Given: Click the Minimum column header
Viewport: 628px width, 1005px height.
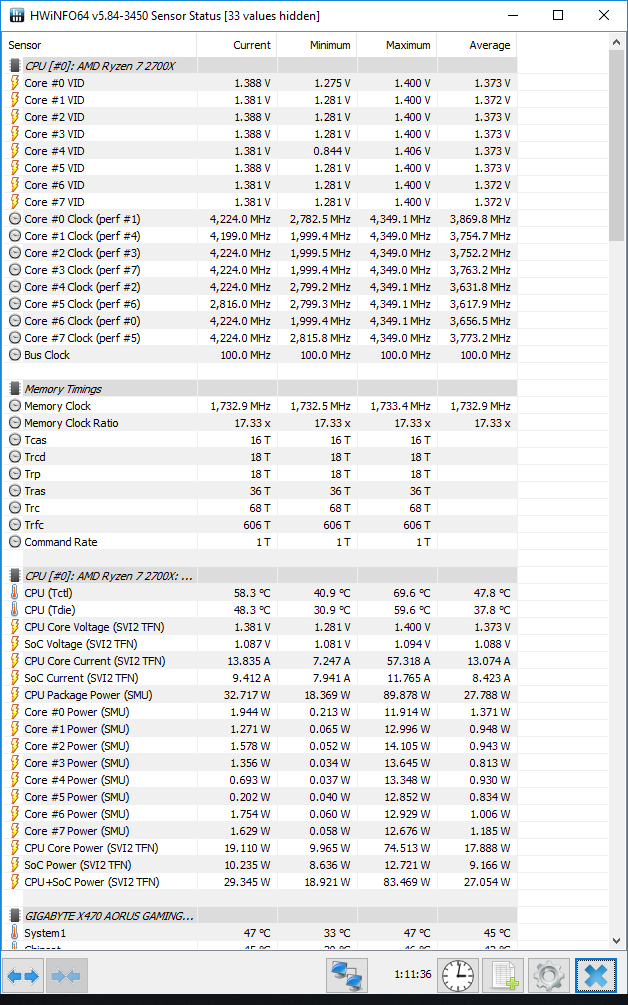Looking at the screenshot, I should [x=316, y=45].
